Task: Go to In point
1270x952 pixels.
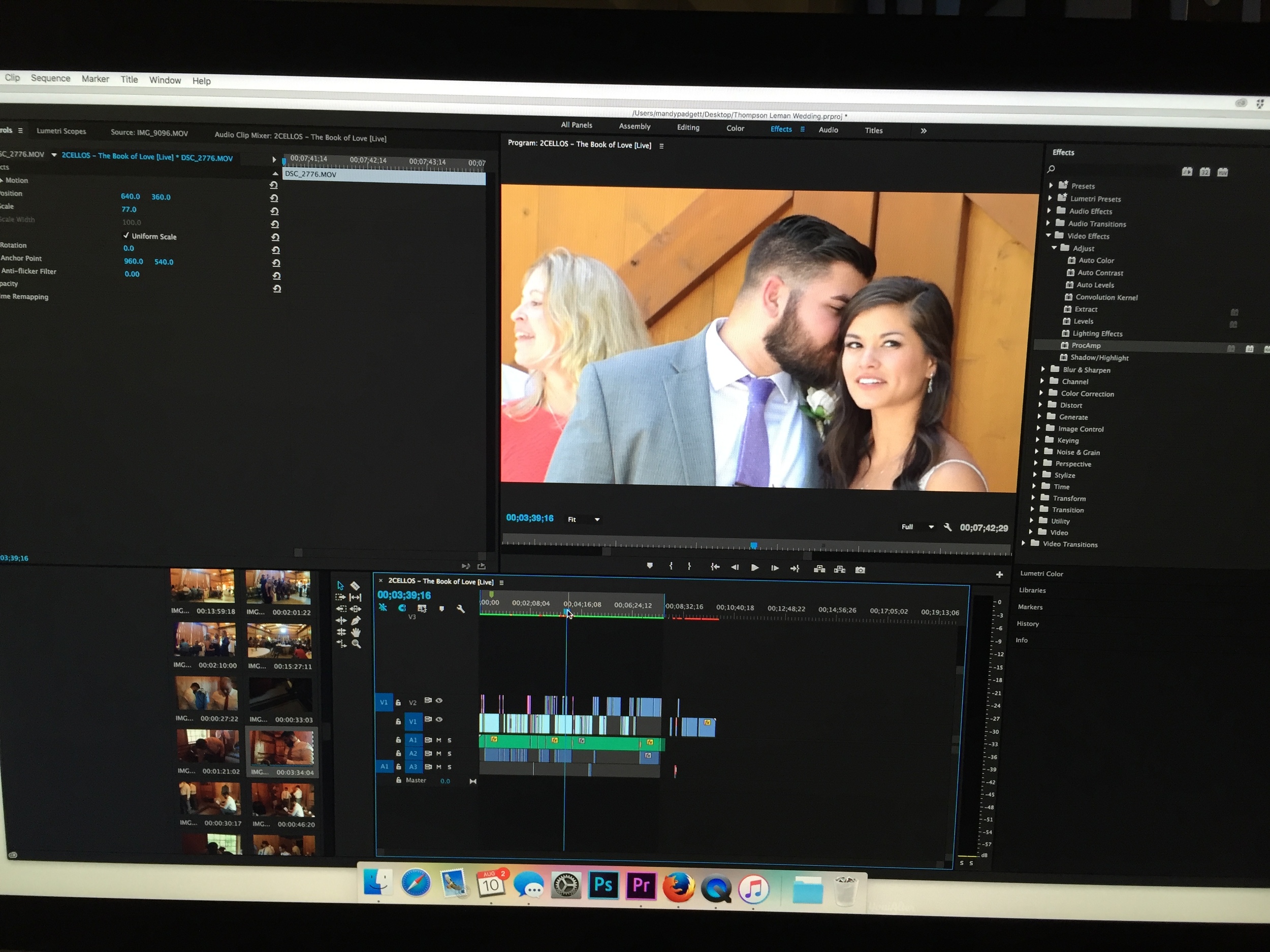Action: tap(715, 567)
